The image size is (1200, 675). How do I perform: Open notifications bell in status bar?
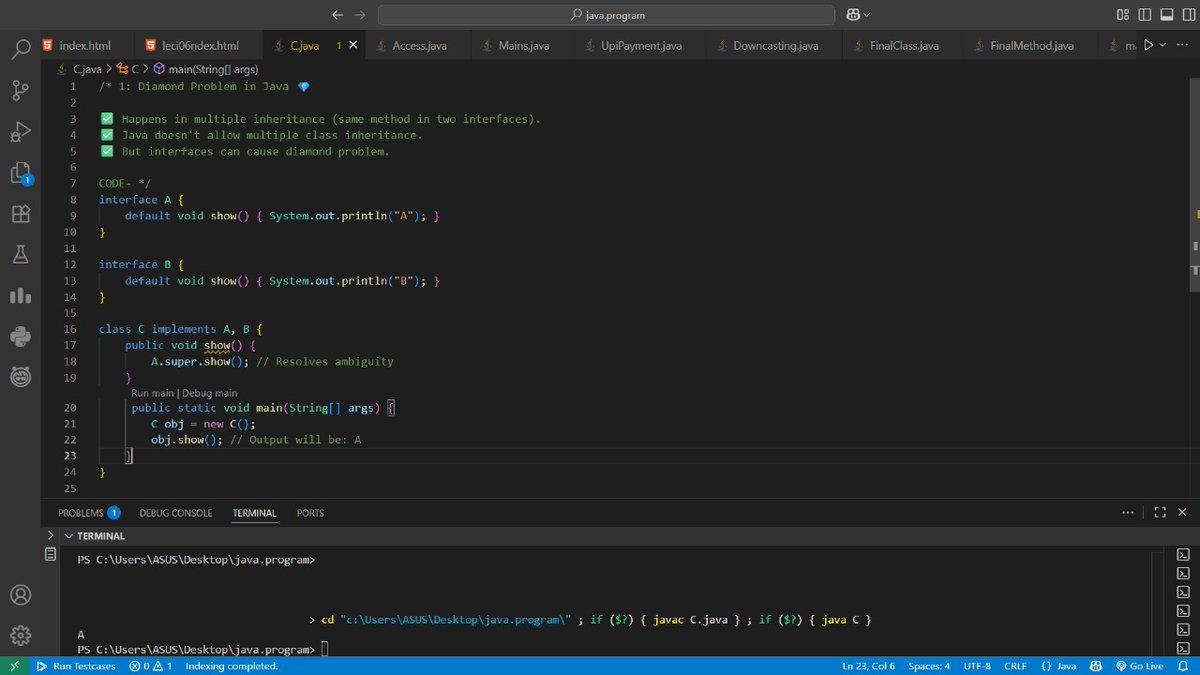(x=1181, y=666)
